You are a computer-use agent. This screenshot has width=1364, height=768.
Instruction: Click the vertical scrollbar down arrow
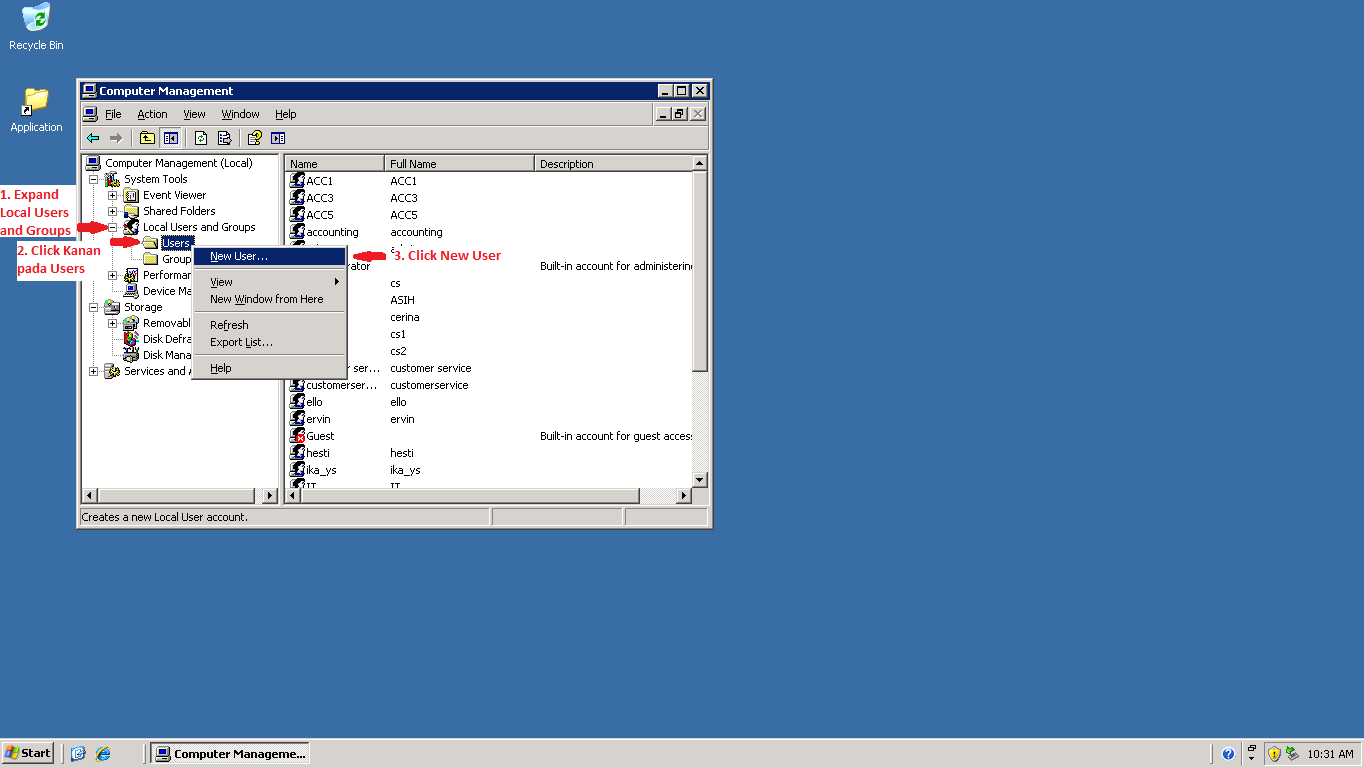(x=701, y=479)
